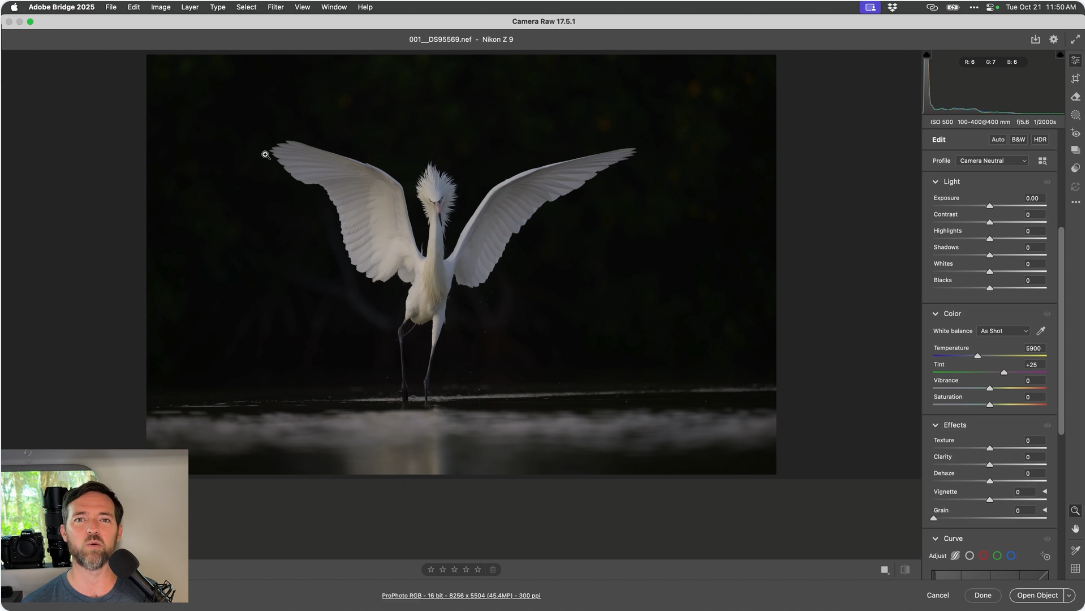Select the Hand tool
This screenshot has height=611, width=1085.
(1075, 528)
